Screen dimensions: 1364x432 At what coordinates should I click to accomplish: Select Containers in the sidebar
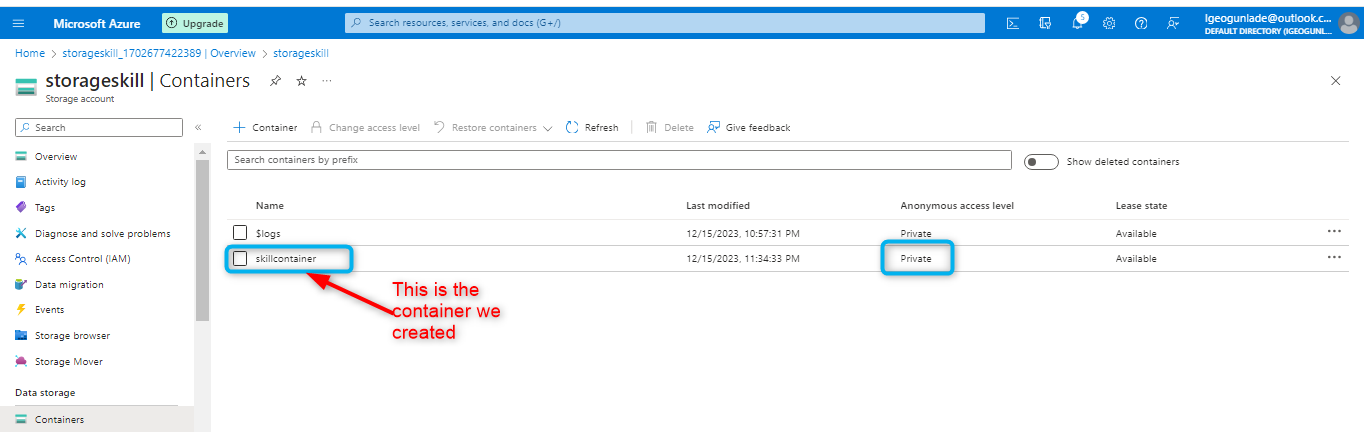click(x=59, y=420)
